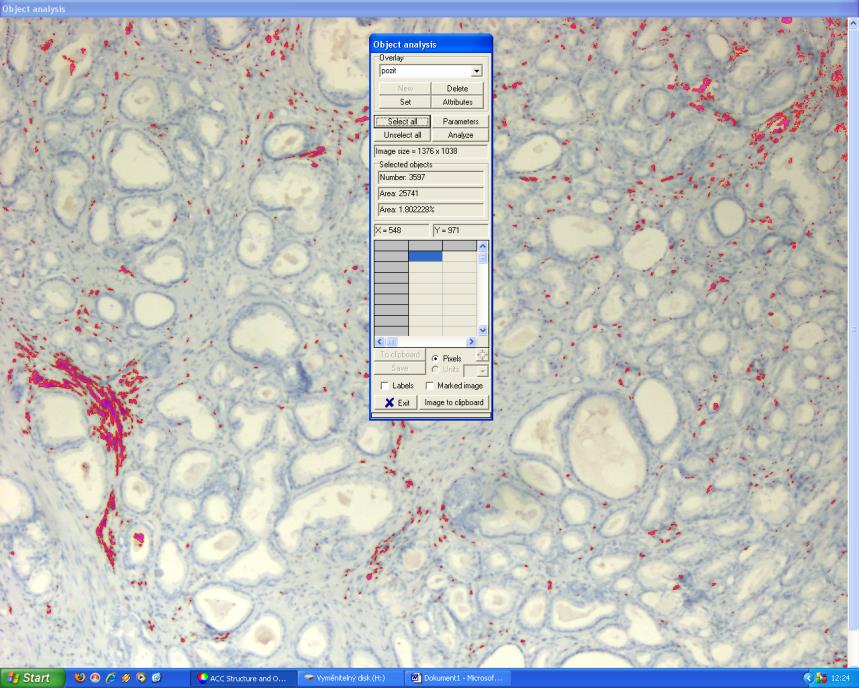Click the 'Area: 1.802228%' field
Viewport: 859px width, 688px height.
coord(431,209)
